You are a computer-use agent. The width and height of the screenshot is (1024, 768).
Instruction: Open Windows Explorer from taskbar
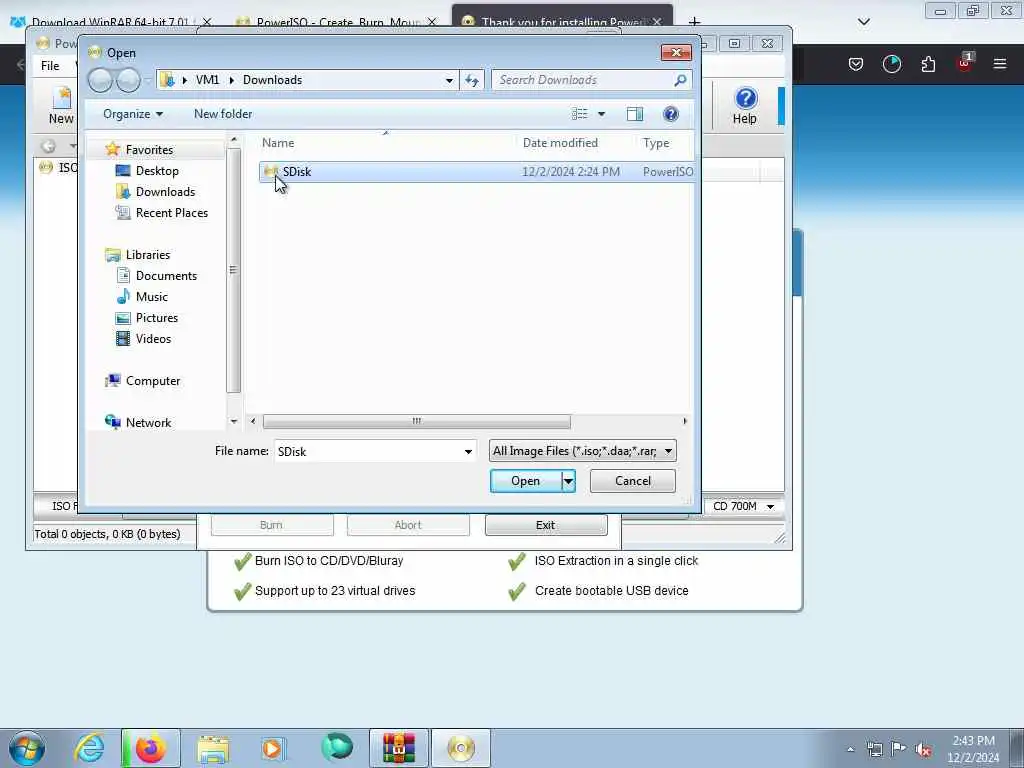click(213, 748)
